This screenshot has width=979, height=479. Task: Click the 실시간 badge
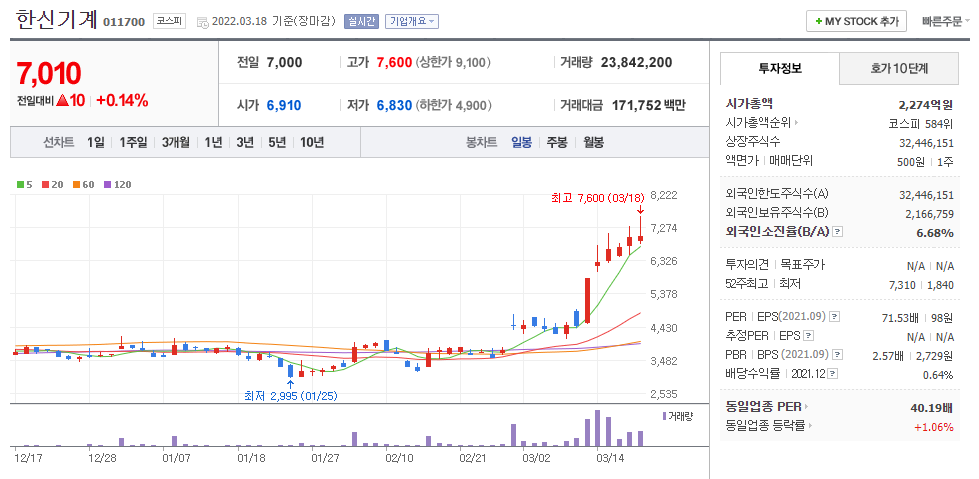(361, 21)
